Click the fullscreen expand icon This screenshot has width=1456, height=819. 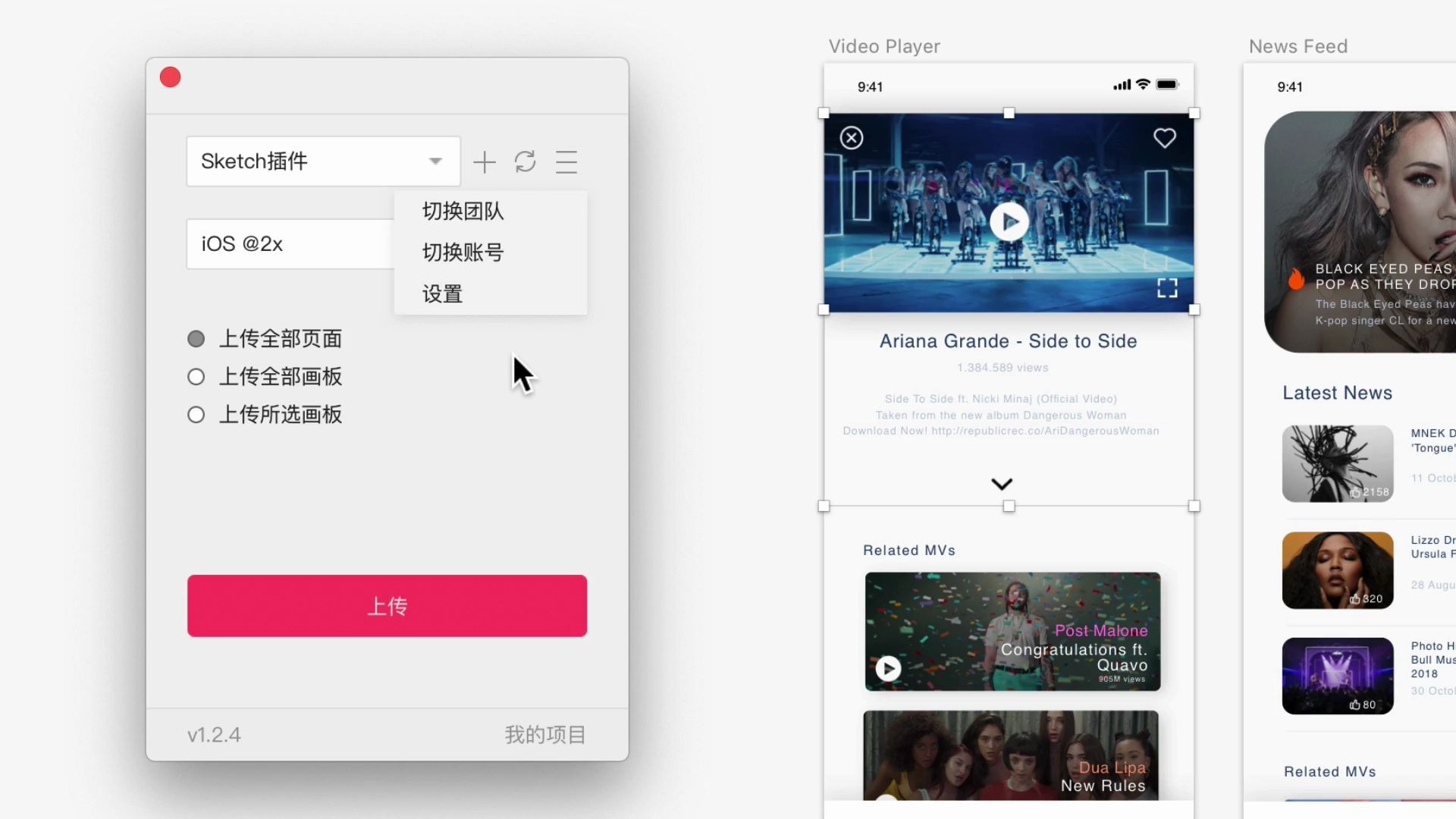tap(1166, 289)
